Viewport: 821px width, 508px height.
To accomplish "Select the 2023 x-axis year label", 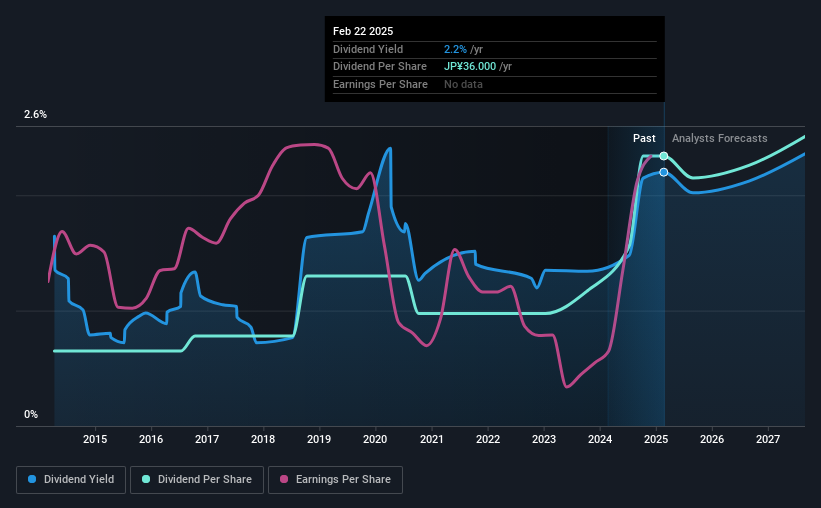I will (544, 439).
